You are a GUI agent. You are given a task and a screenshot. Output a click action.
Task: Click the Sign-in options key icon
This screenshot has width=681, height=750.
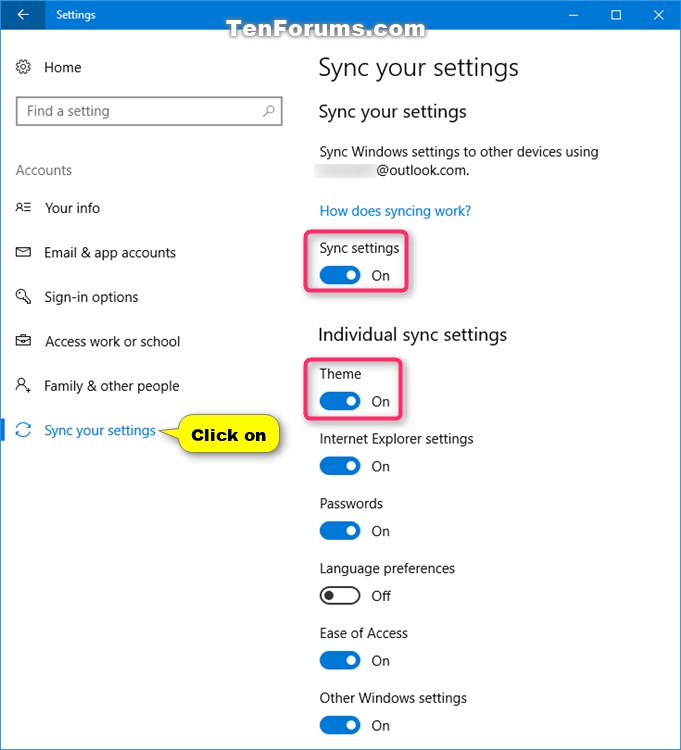(x=23, y=296)
